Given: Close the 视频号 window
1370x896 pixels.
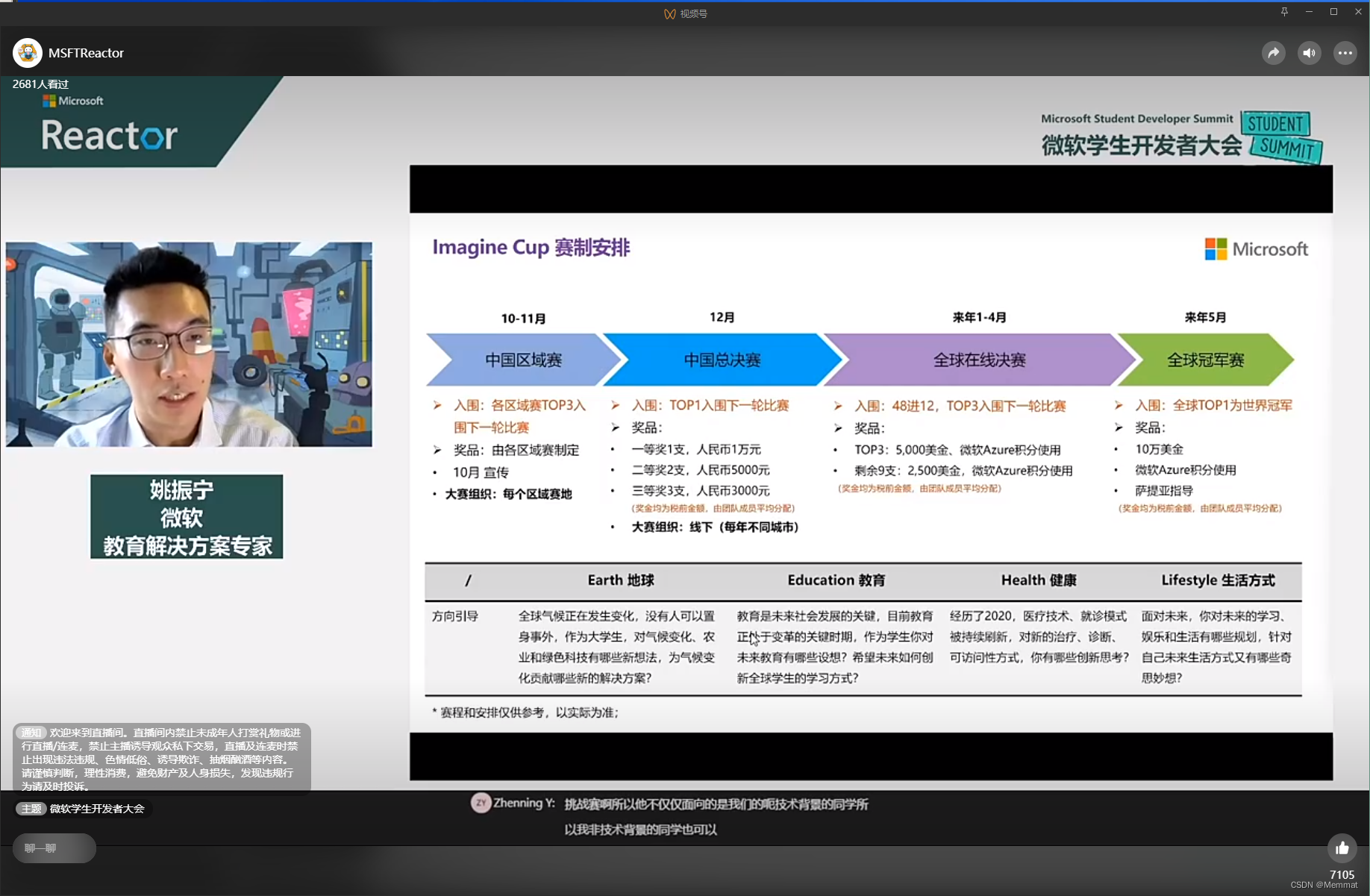Looking at the screenshot, I should [x=1358, y=12].
